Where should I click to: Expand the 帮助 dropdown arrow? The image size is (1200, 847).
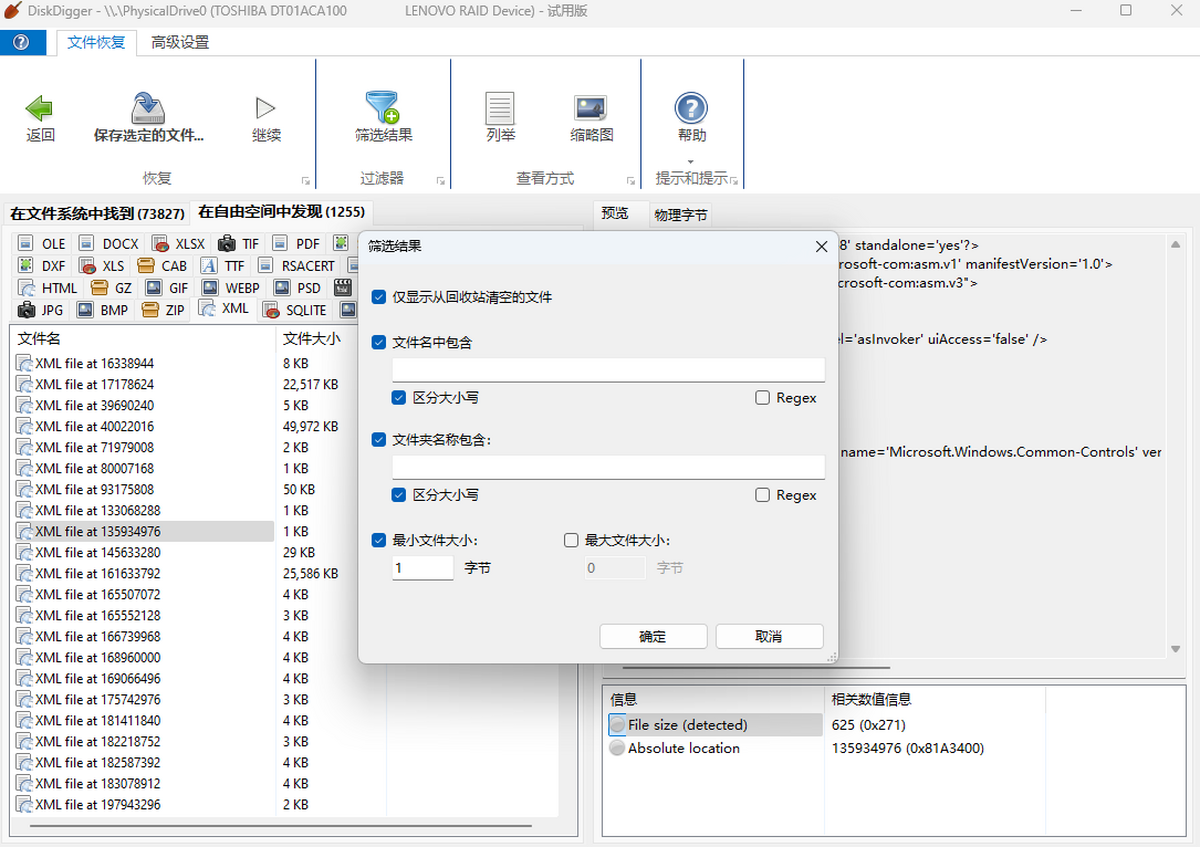pyautogui.click(x=691, y=161)
